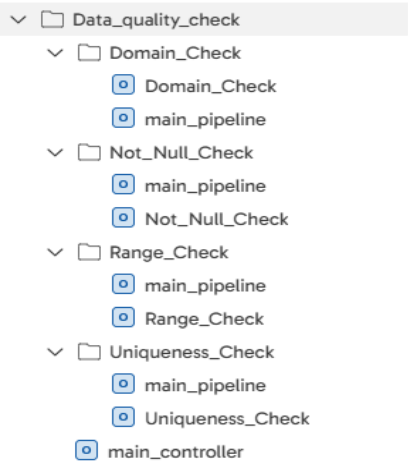Screen dimensions: 408x471
Task: Click the pipeline icon for main_pipeline under Range_Check
Action: [x=123, y=284]
